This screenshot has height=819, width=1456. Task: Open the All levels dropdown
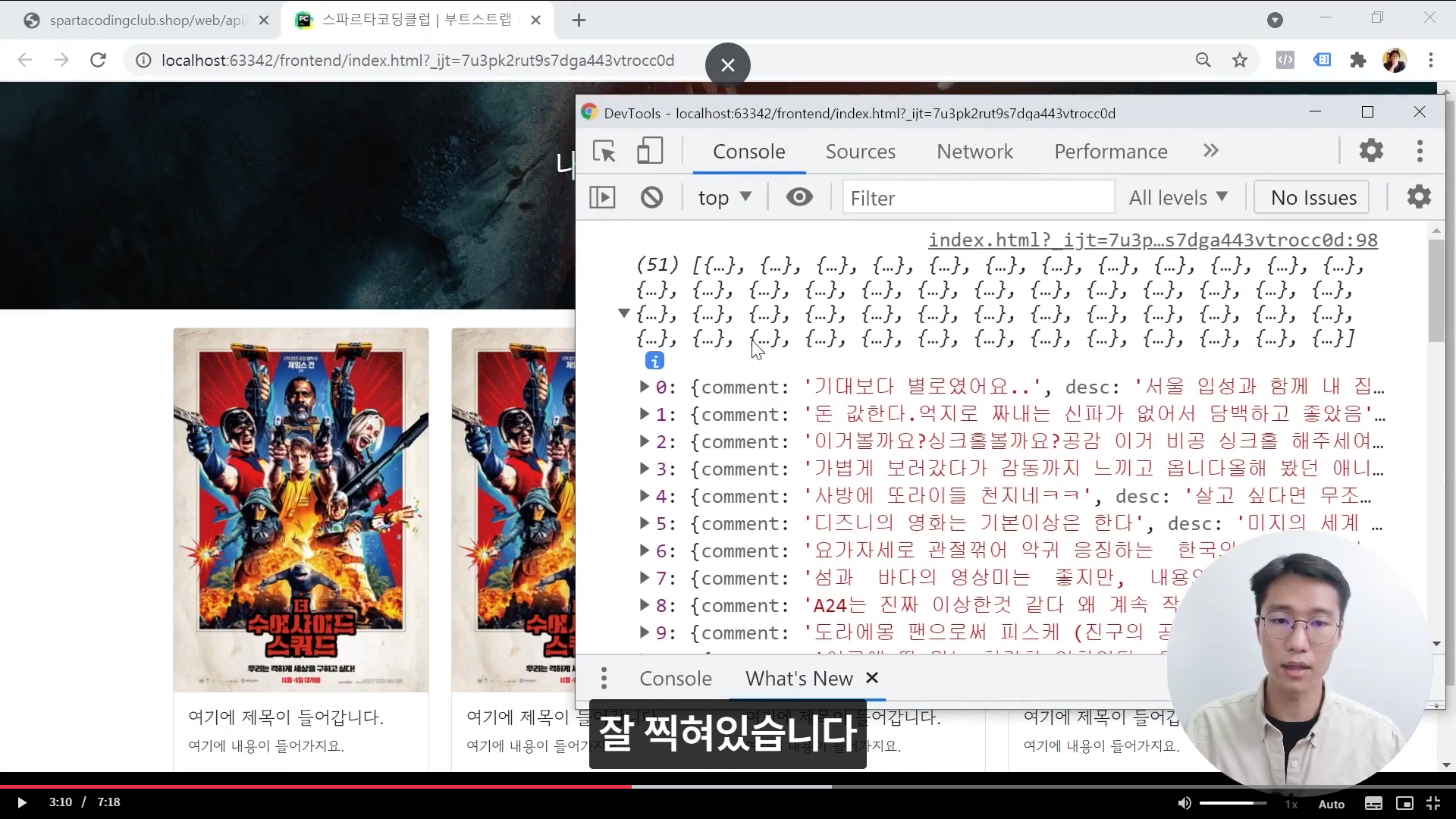tap(1178, 198)
